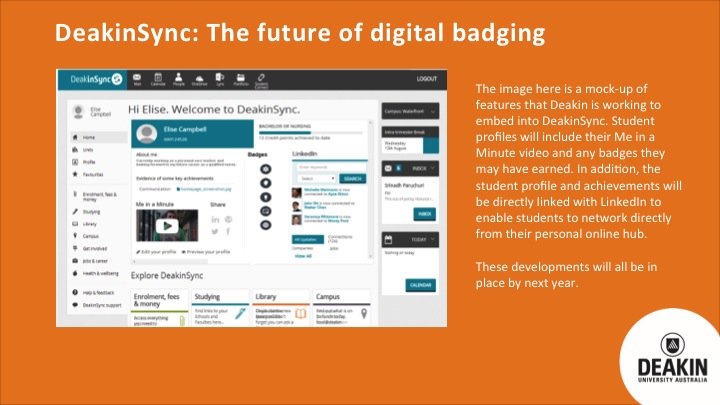The width and height of the screenshot is (720, 405).
Task: Open the LinkedIn Select dropdown
Action: 317,179
